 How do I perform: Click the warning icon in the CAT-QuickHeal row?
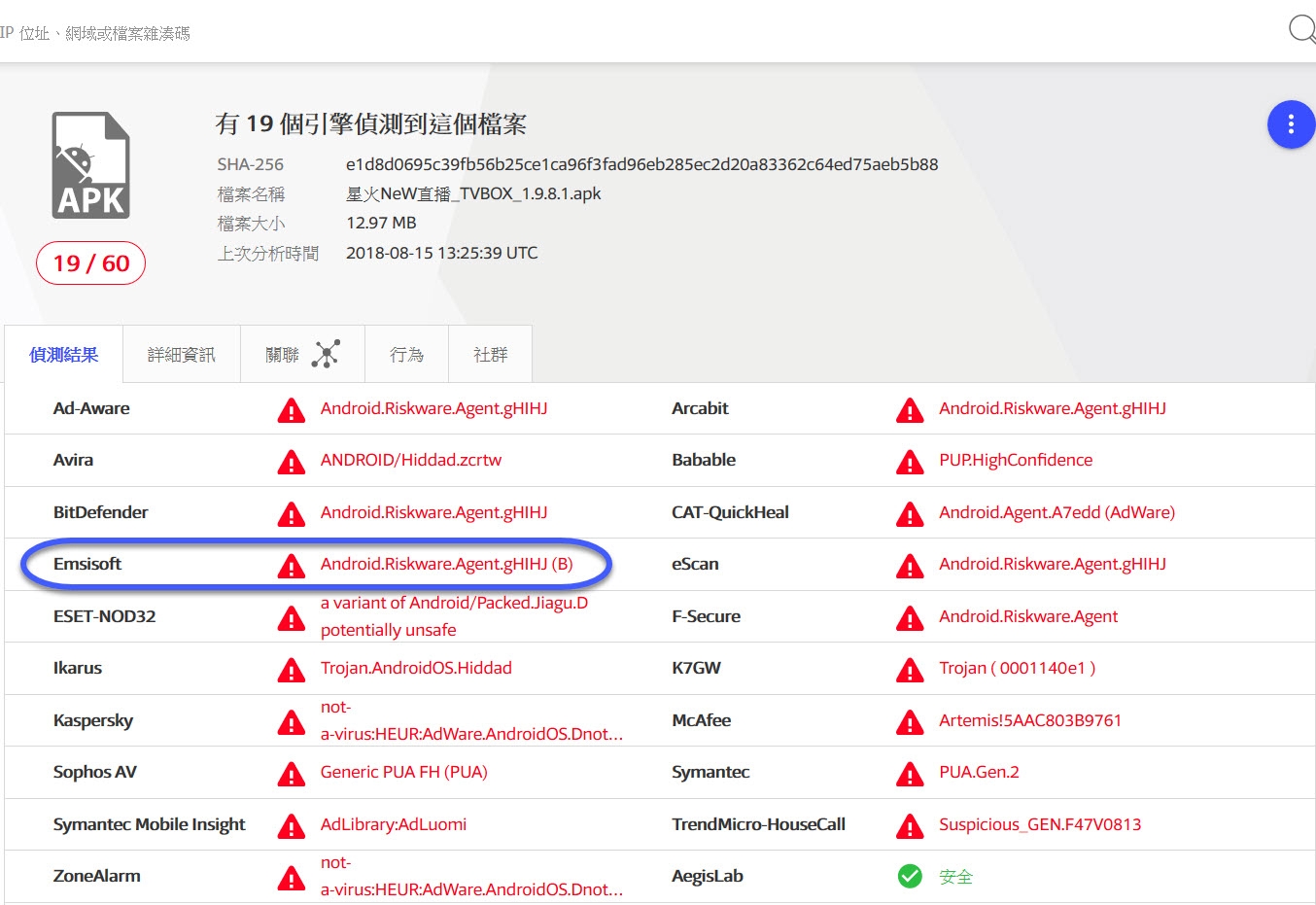click(x=910, y=514)
